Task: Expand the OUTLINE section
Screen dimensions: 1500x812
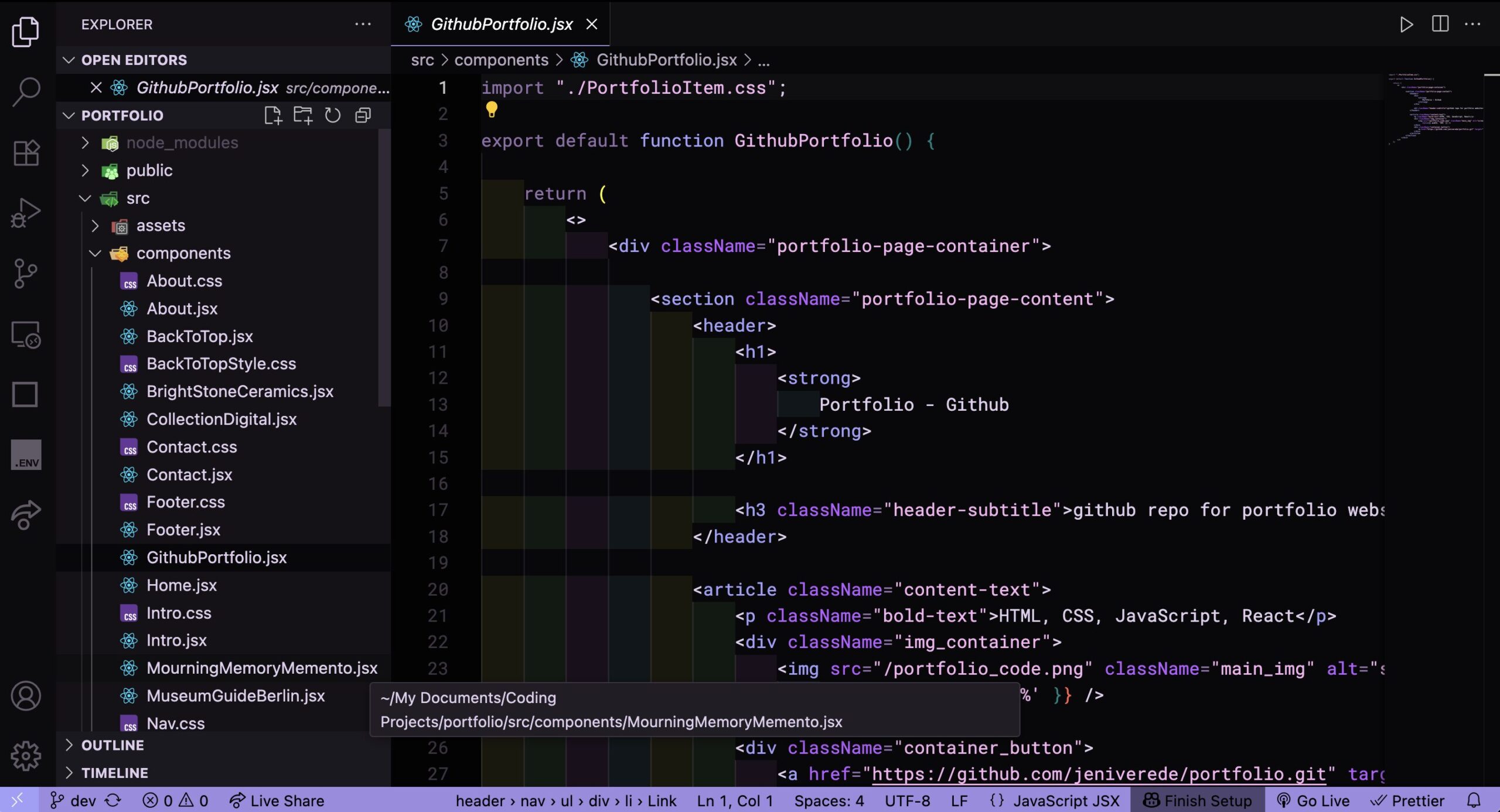Action: coord(112,745)
